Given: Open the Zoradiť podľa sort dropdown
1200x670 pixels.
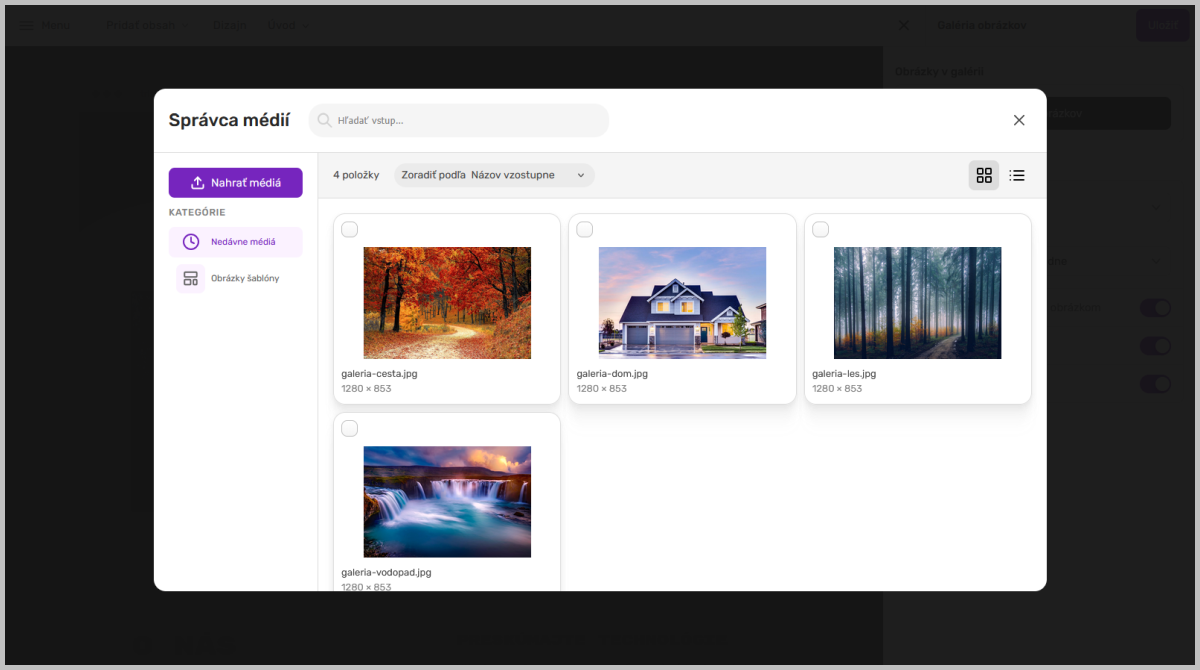Looking at the screenshot, I should click(x=494, y=175).
